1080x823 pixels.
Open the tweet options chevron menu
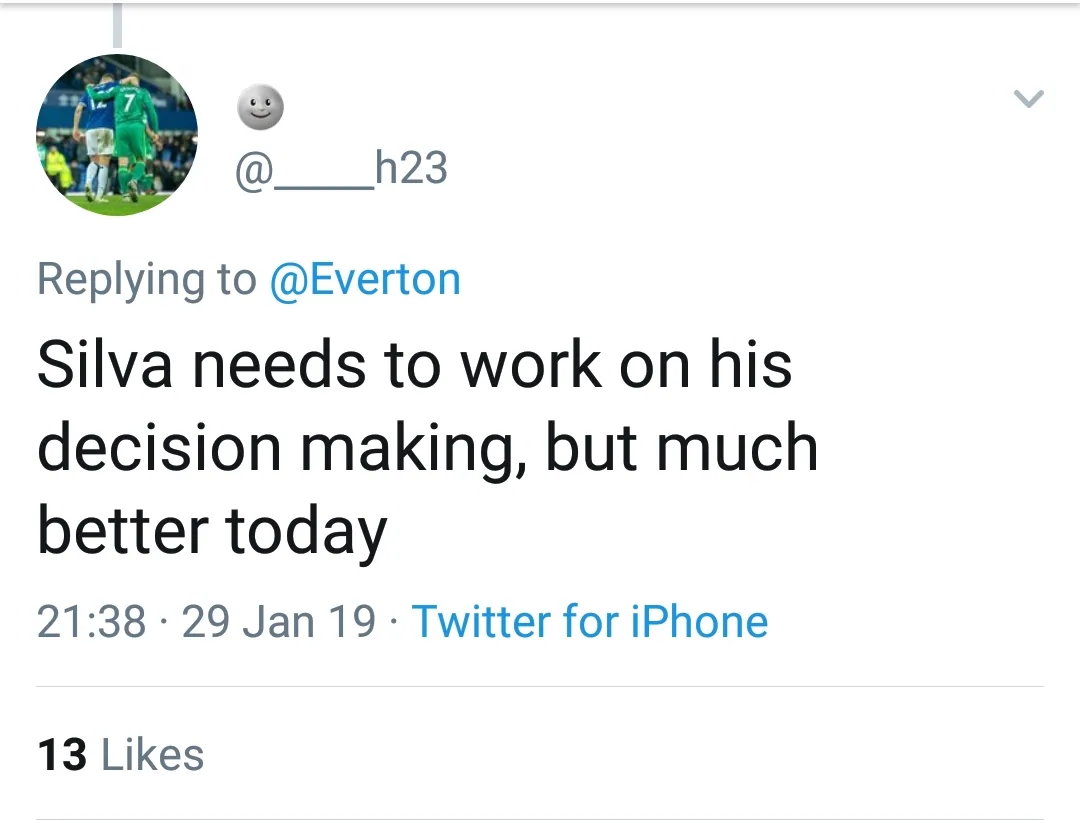pos(1028,98)
